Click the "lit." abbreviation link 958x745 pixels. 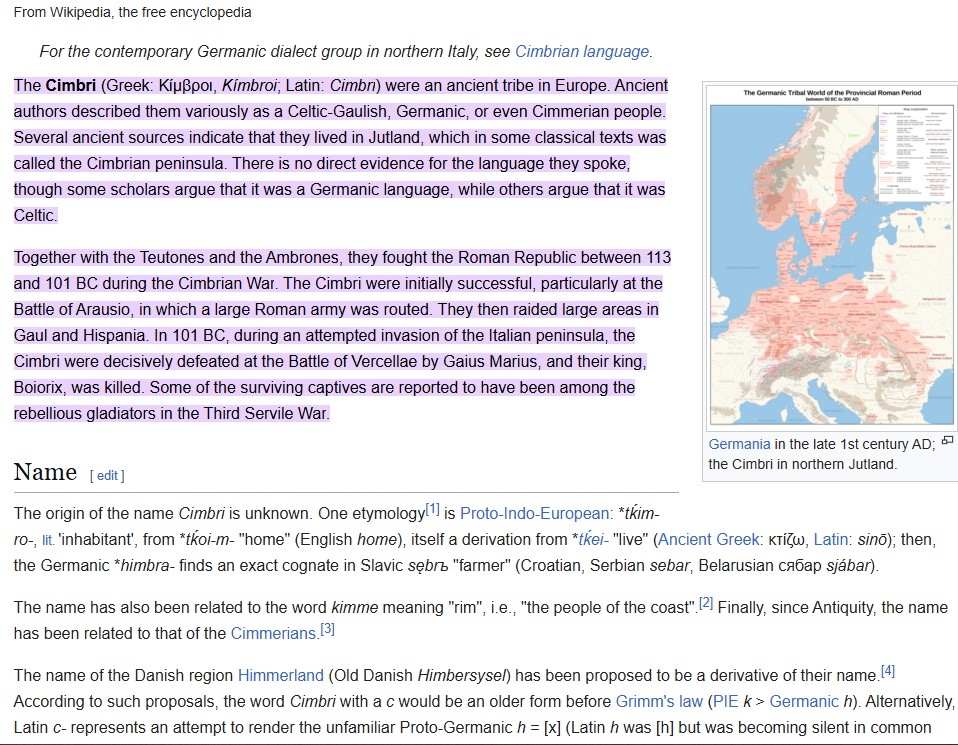[x=47, y=541]
